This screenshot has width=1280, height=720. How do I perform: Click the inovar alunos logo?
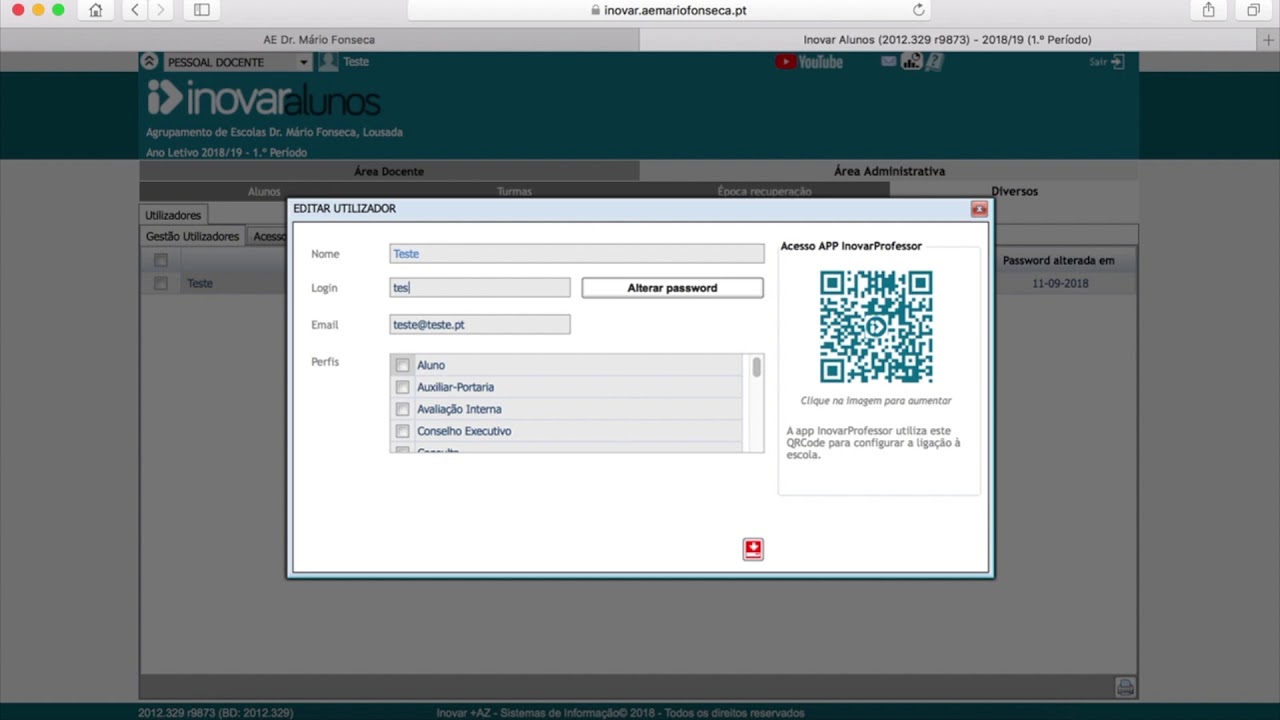[264, 99]
